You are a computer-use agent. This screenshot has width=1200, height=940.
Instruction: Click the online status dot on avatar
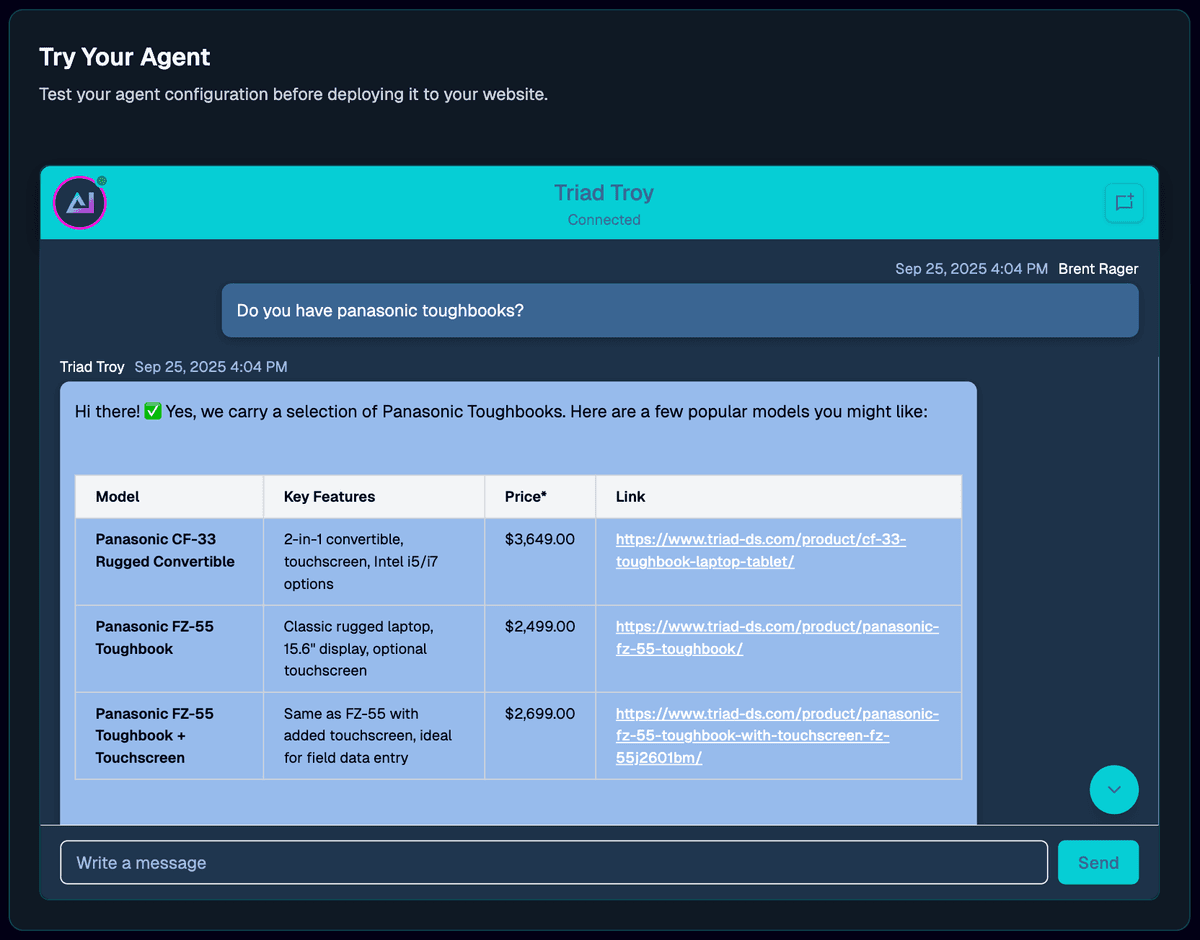(102, 181)
